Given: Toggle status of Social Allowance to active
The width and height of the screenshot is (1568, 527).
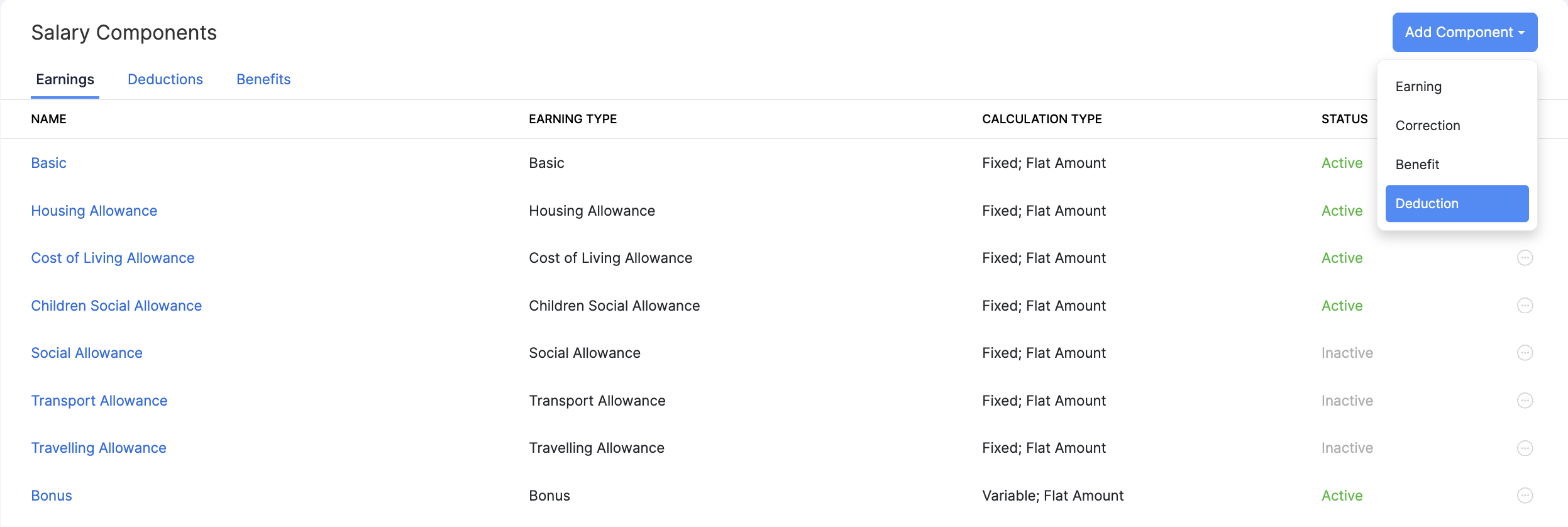Looking at the screenshot, I should pyautogui.click(x=1345, y=352).
